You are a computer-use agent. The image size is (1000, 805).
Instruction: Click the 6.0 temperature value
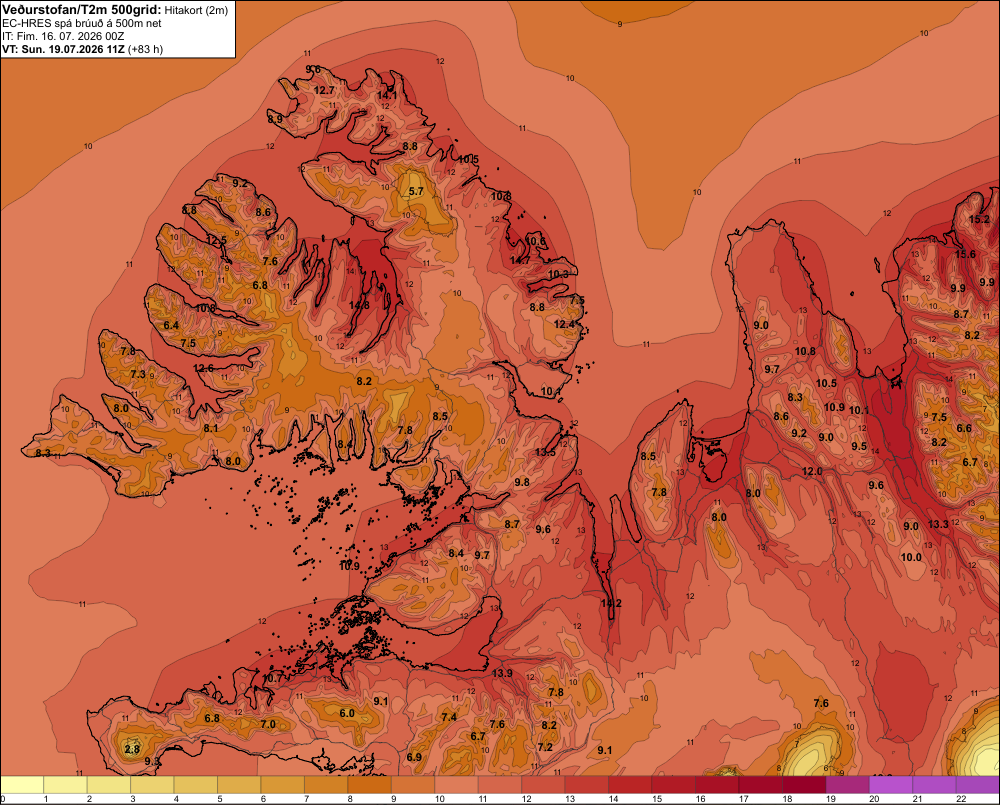(x=347, y=713)
